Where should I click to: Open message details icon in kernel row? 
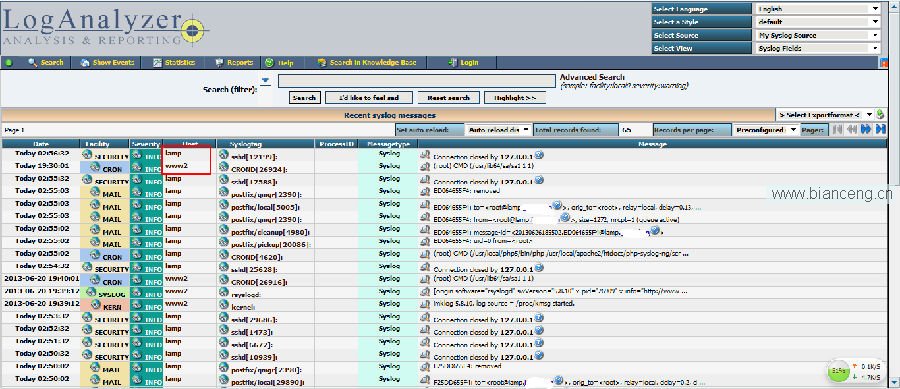click(425, 304)
